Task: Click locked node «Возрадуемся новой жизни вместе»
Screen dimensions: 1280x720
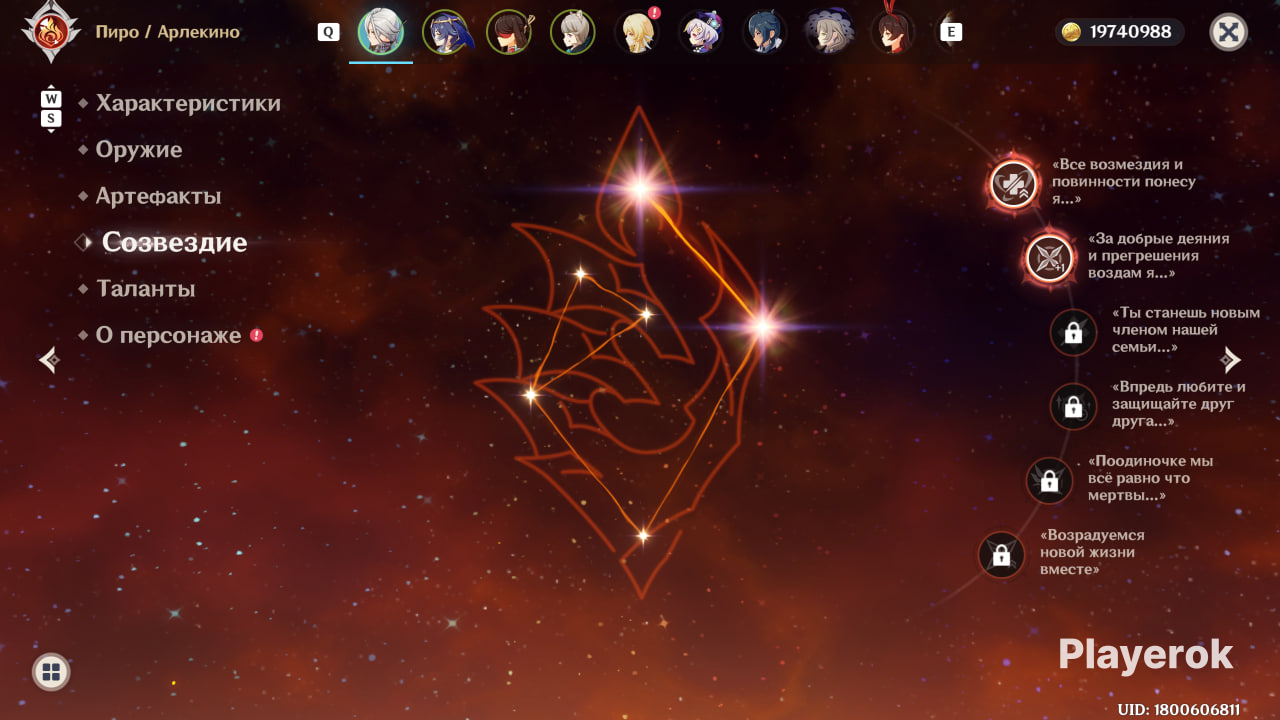Action: (x=1001, y=554)
